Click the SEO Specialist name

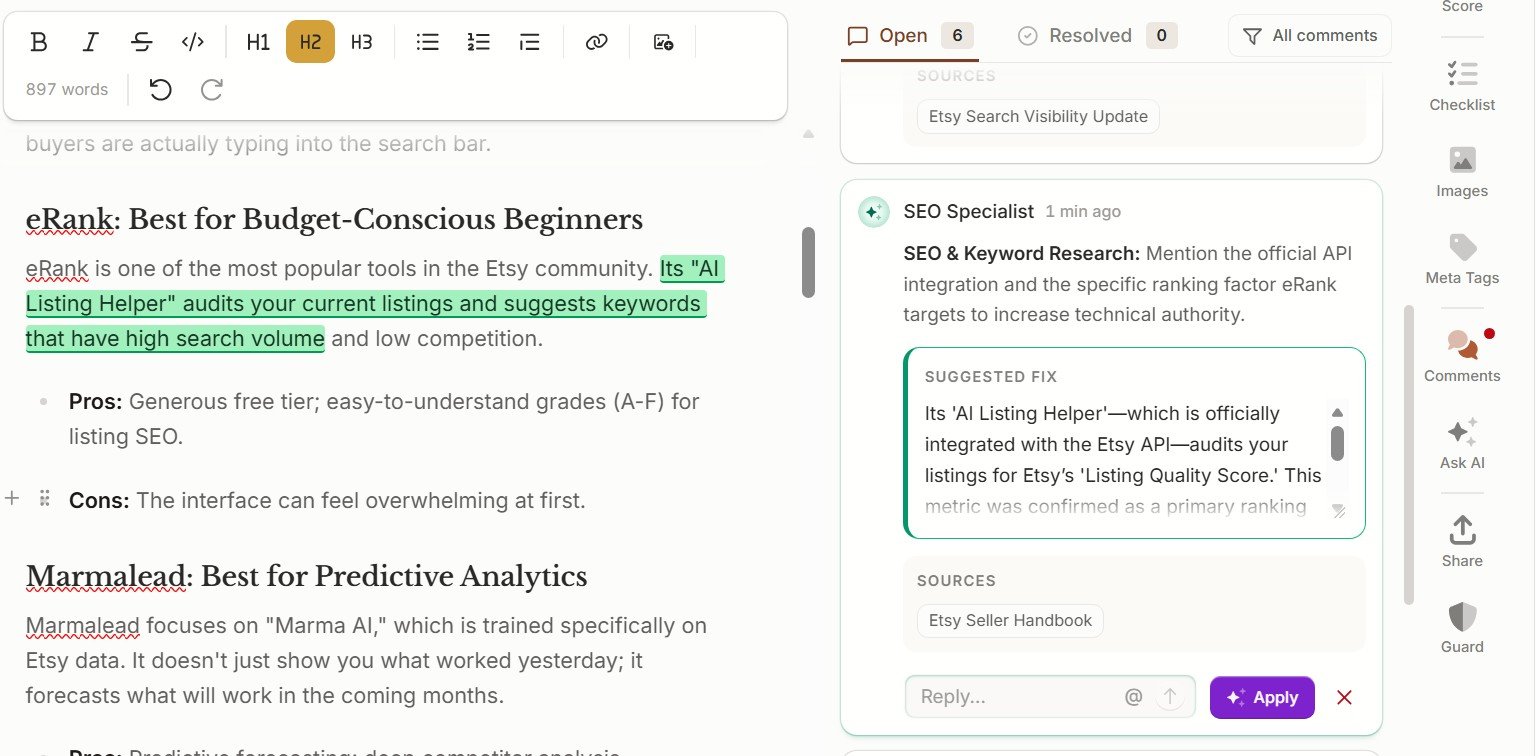click(968, 212)
